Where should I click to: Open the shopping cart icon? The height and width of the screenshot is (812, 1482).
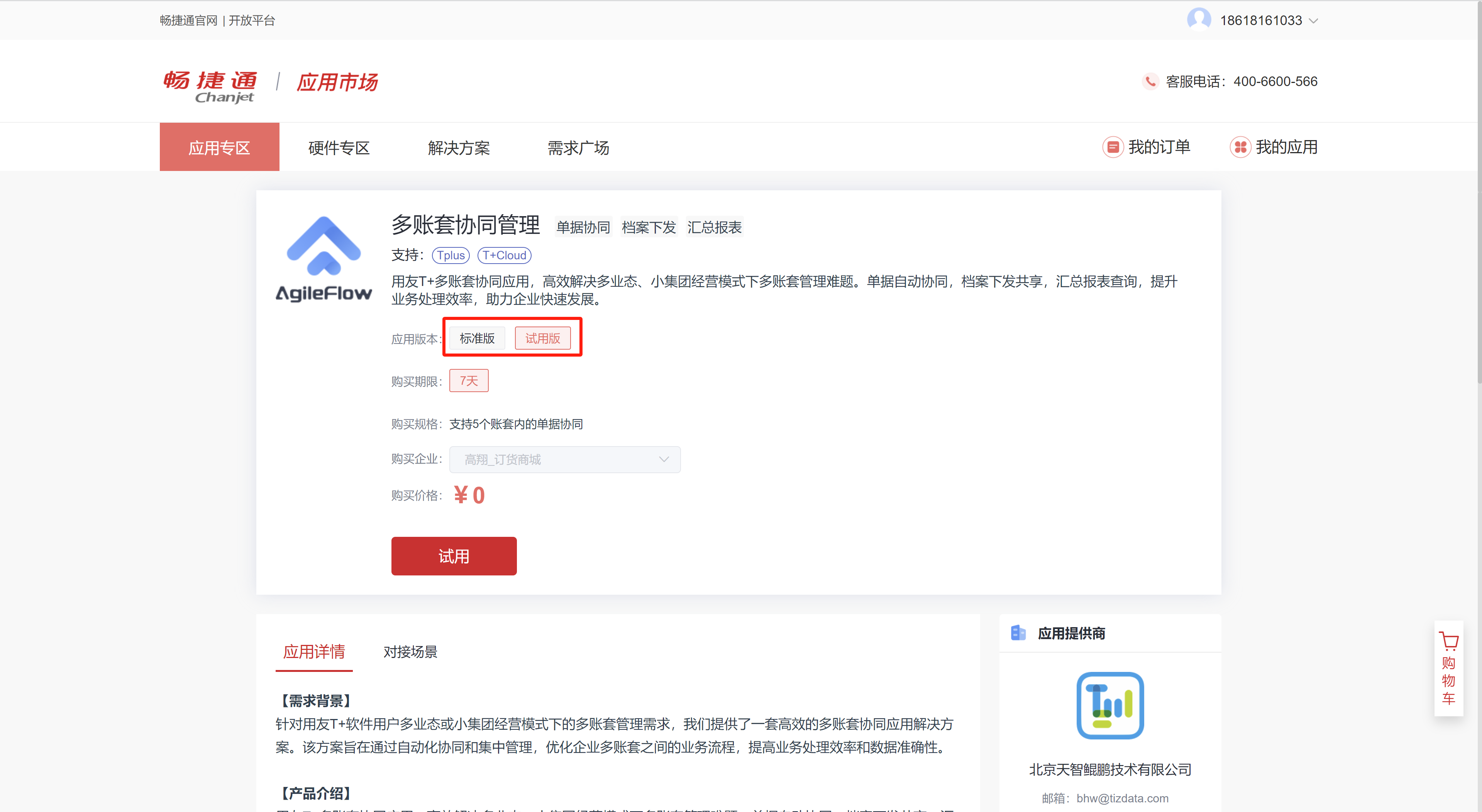tap(1449, 641)
